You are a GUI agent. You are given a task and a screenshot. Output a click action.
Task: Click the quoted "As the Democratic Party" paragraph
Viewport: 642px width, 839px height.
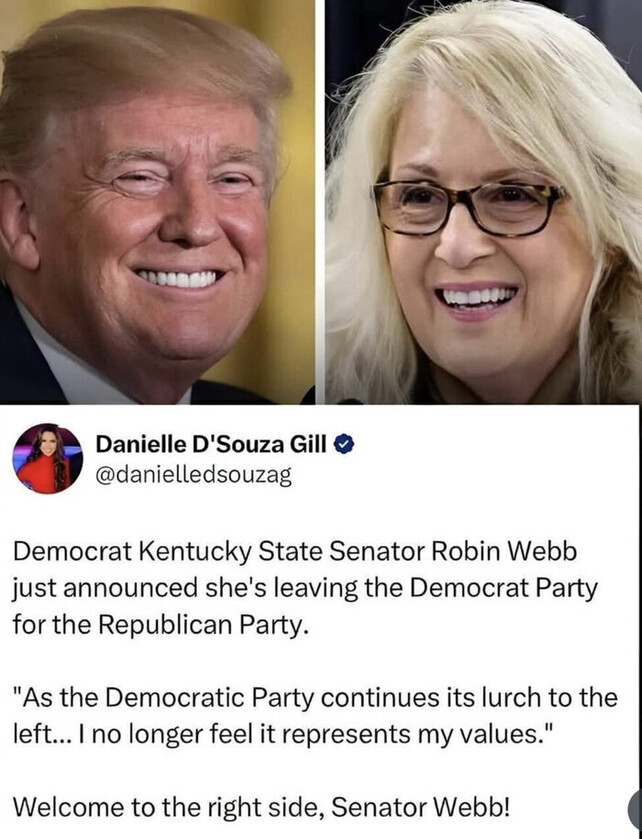(x=315, y=715)
